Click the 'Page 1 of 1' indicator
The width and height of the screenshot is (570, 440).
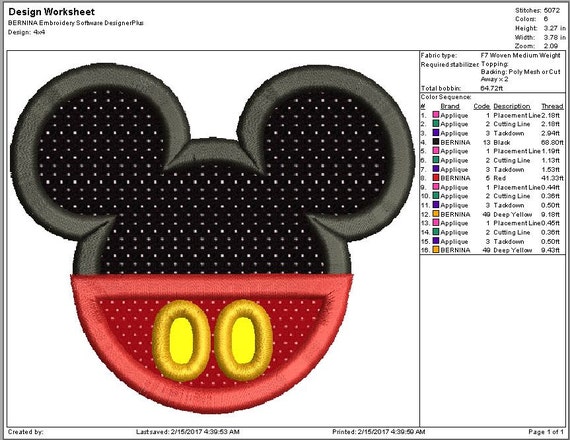coord(546,432)
